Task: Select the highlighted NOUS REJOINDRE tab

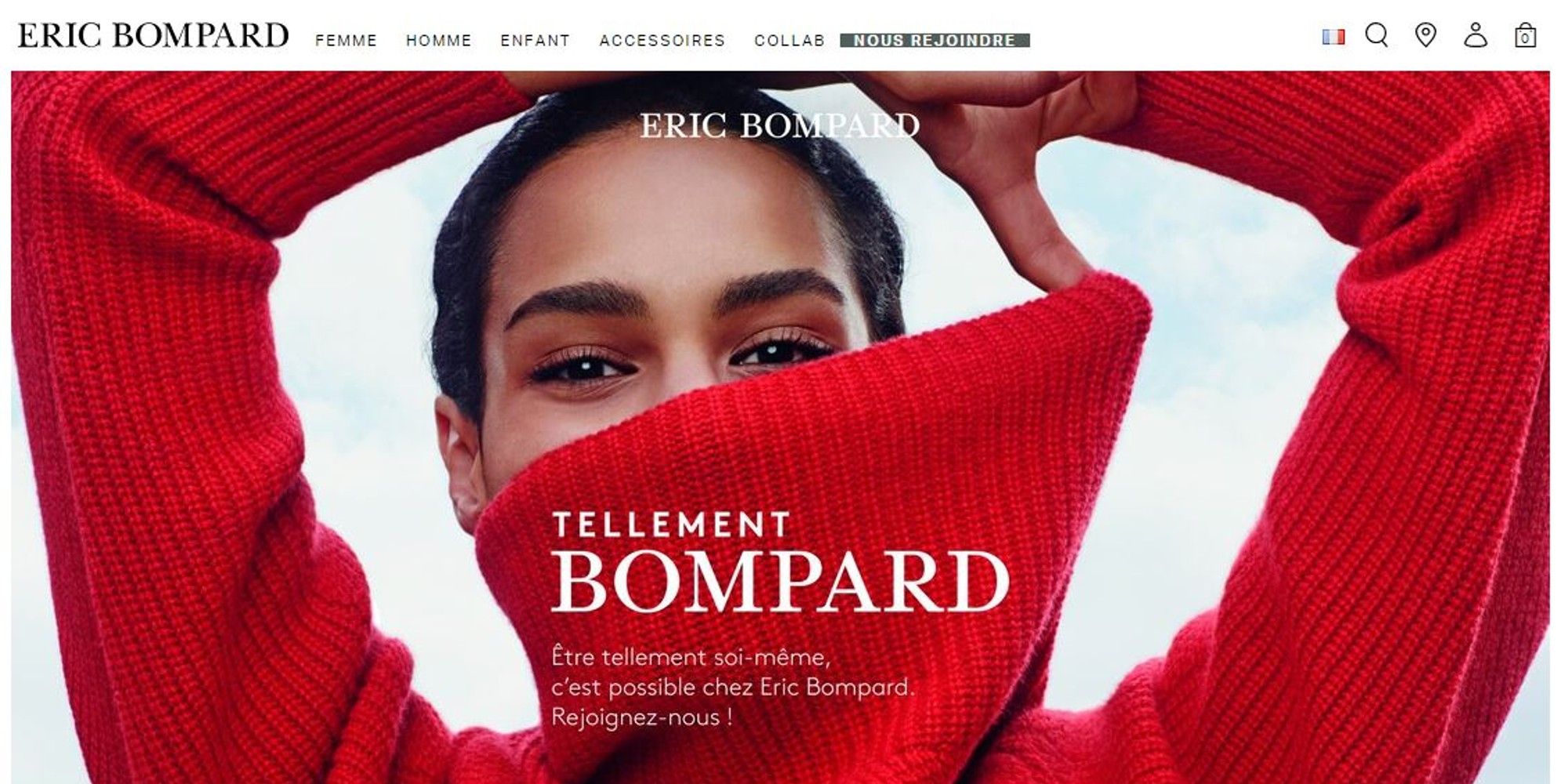Action: [x=935, y=41]
